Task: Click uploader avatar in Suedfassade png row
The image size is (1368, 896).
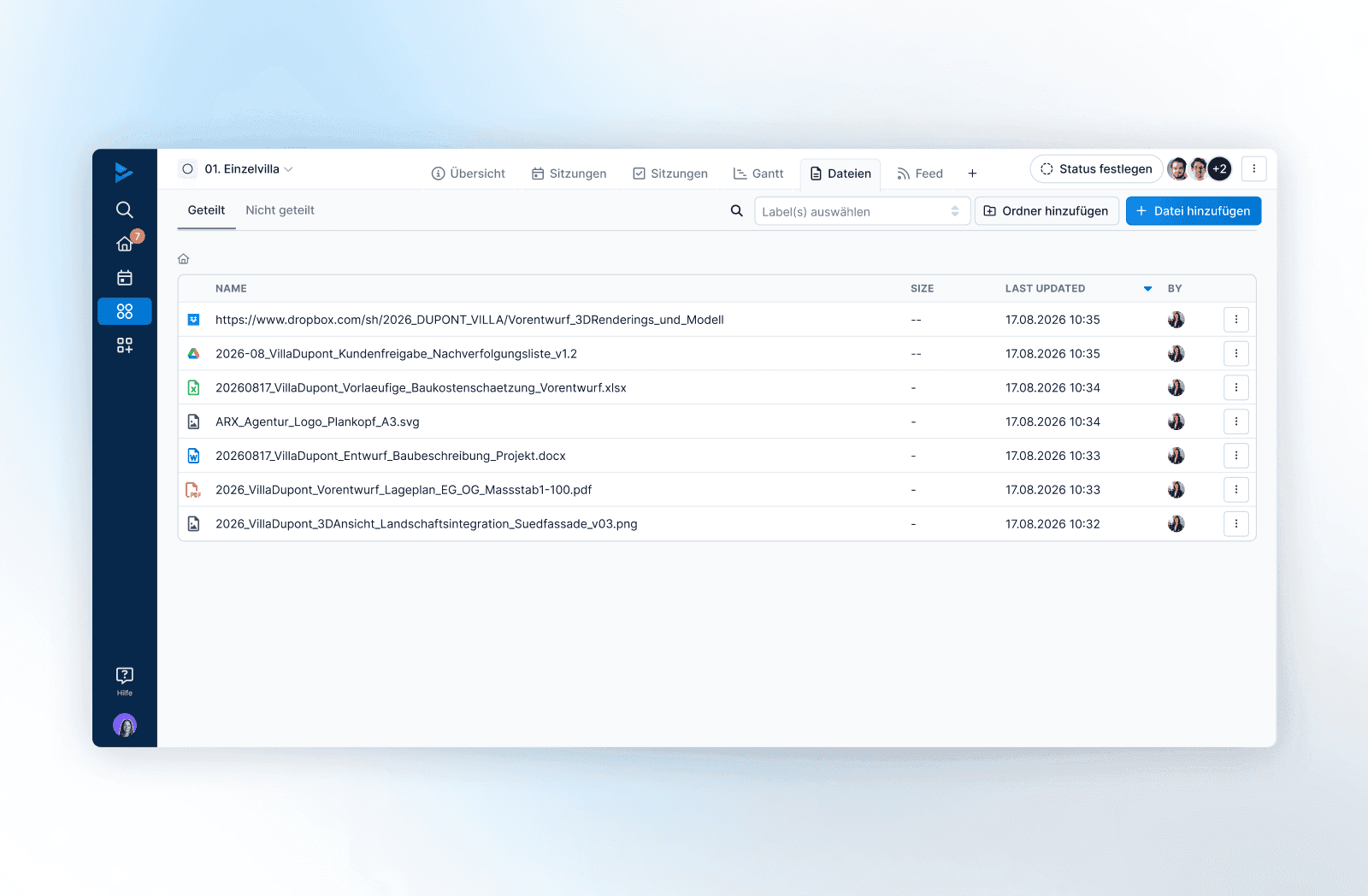Action: [1176, 524]
